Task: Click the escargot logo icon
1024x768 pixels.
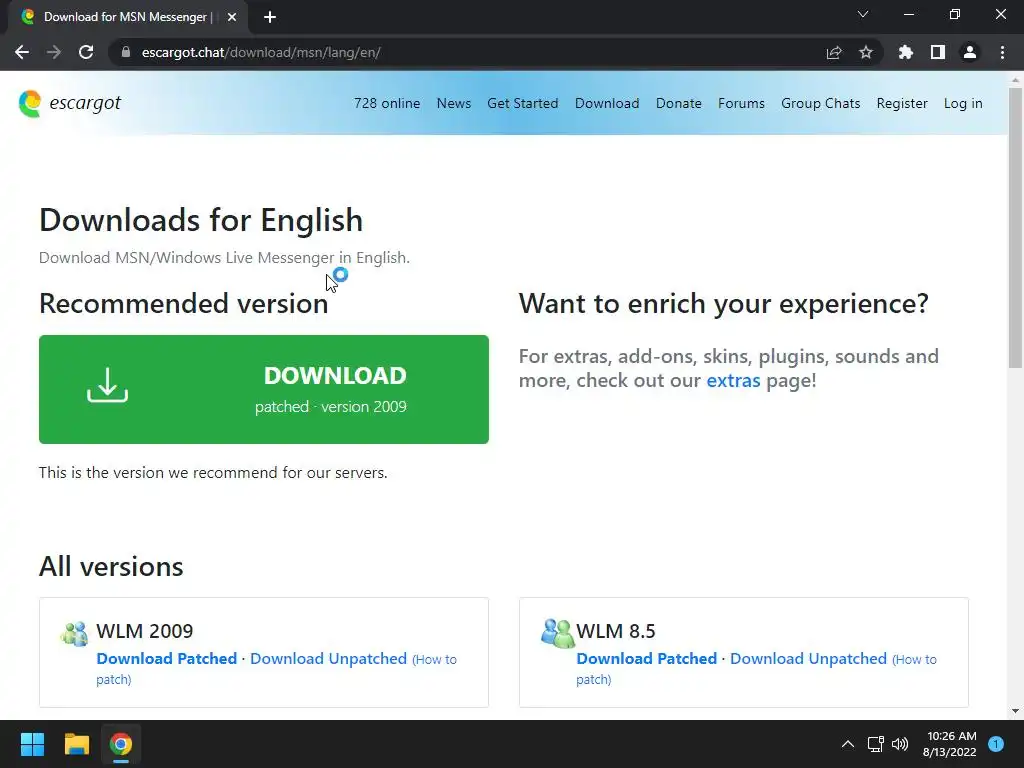Action: tap(30, 103)
